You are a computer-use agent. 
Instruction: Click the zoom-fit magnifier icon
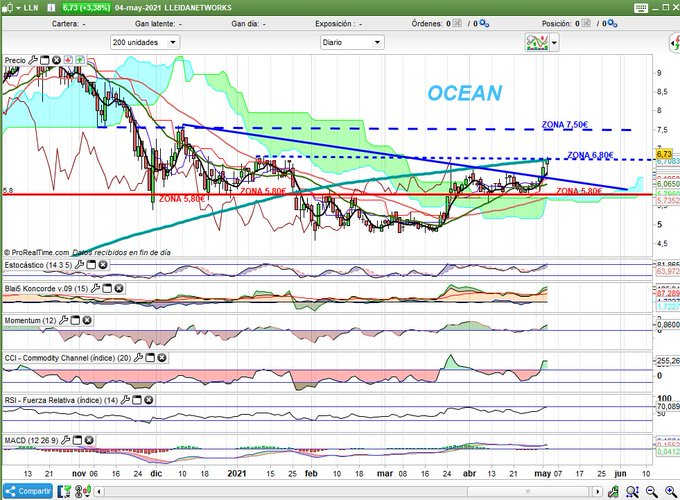tap(632, 492)
